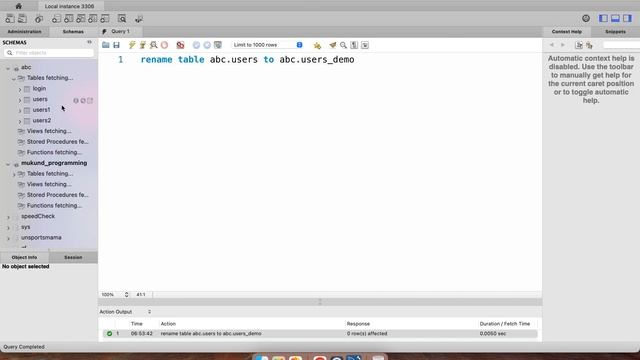Toggle word wrapping icon in editor toolbar
640x360 pixels.
pyautogui.click(x=365, y=45)
